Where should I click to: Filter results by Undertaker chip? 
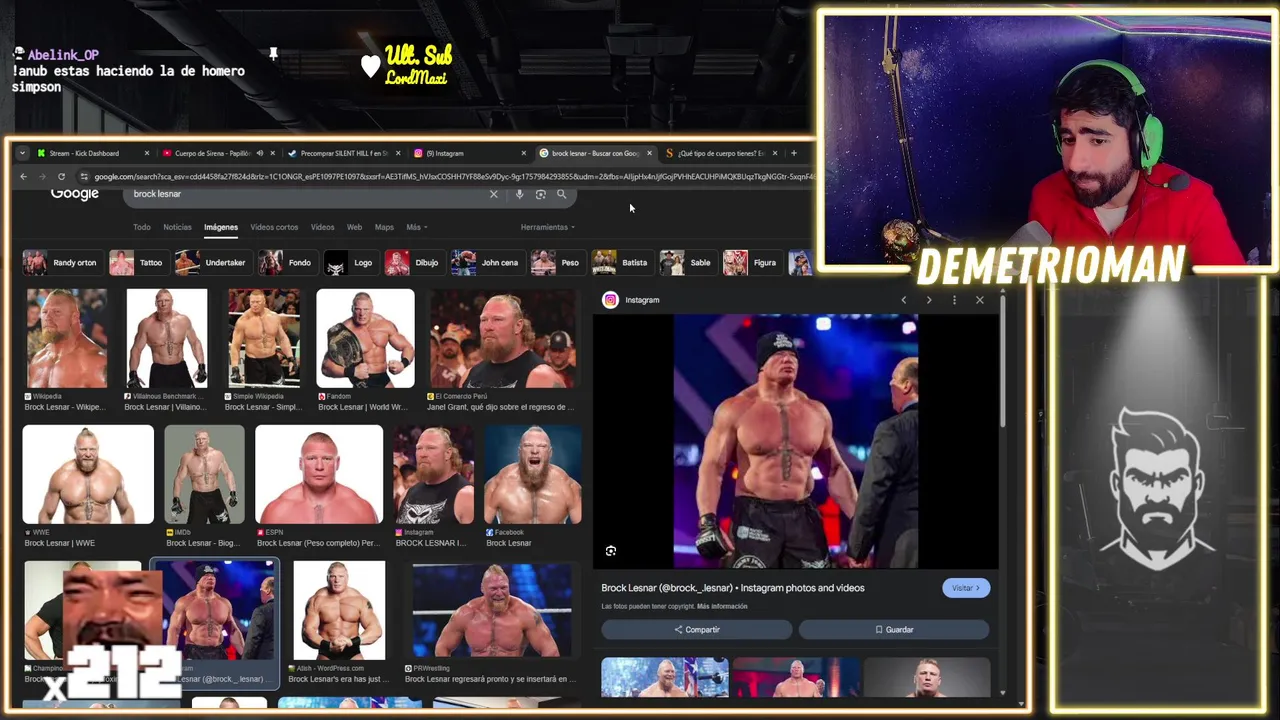[x=212, y=263]
